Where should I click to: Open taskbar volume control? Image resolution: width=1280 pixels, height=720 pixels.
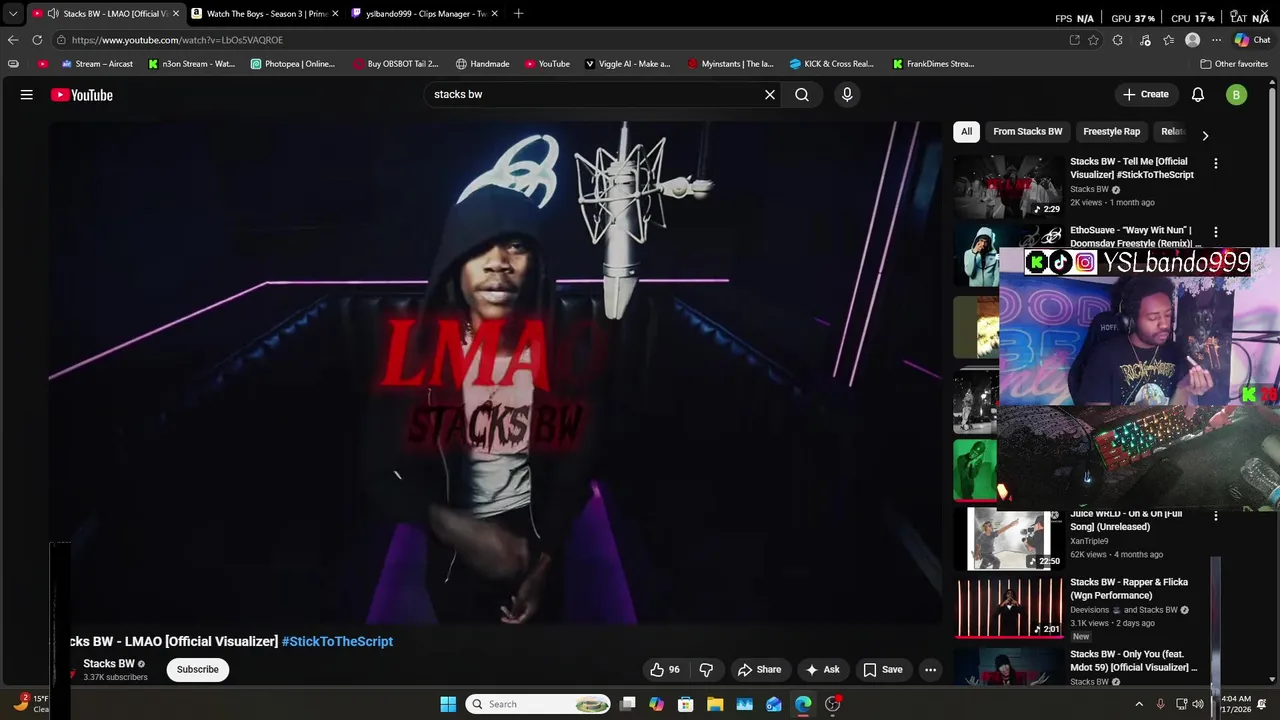[x=1198, y=704]
